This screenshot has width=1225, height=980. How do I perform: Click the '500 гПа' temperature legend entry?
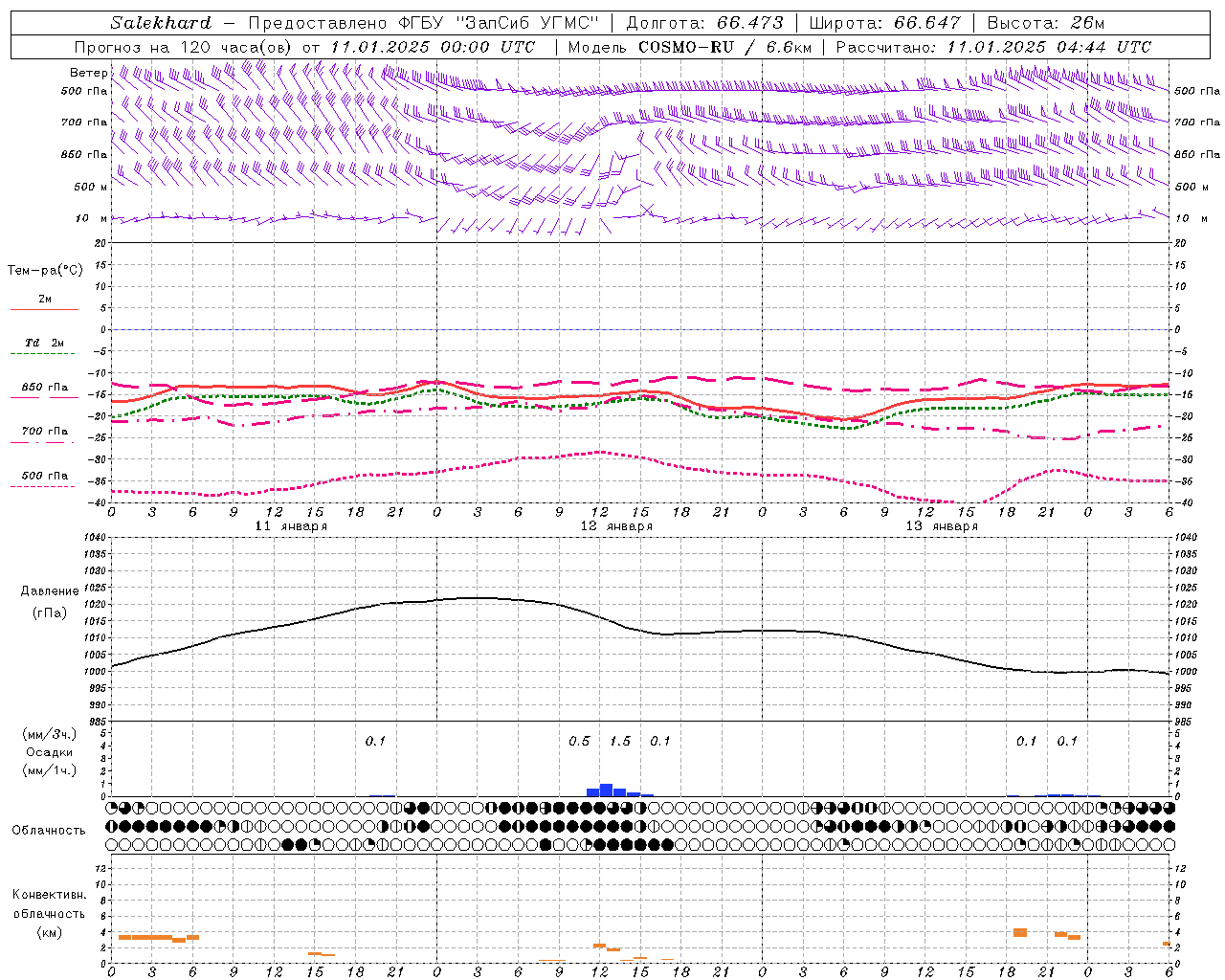click(x=45, y=476)
